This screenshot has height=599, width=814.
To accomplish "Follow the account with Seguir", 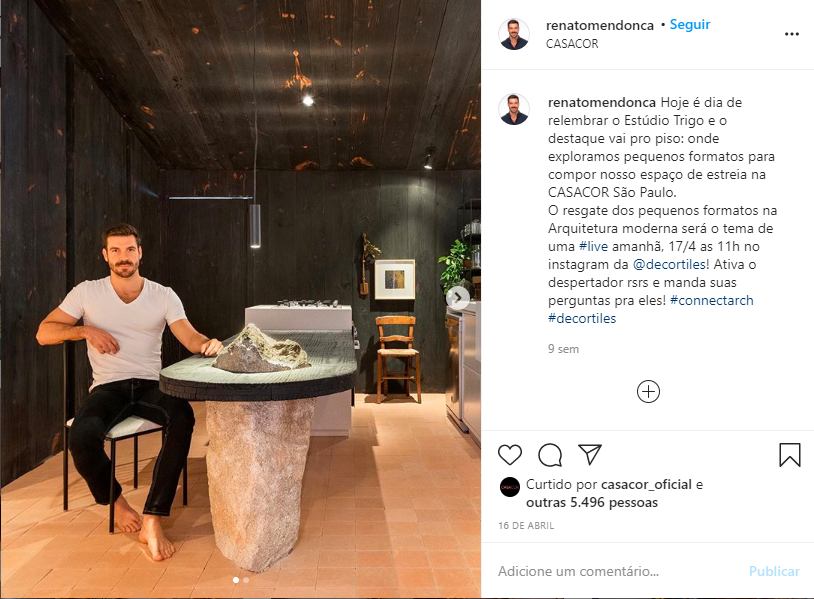I will point(690,24).
